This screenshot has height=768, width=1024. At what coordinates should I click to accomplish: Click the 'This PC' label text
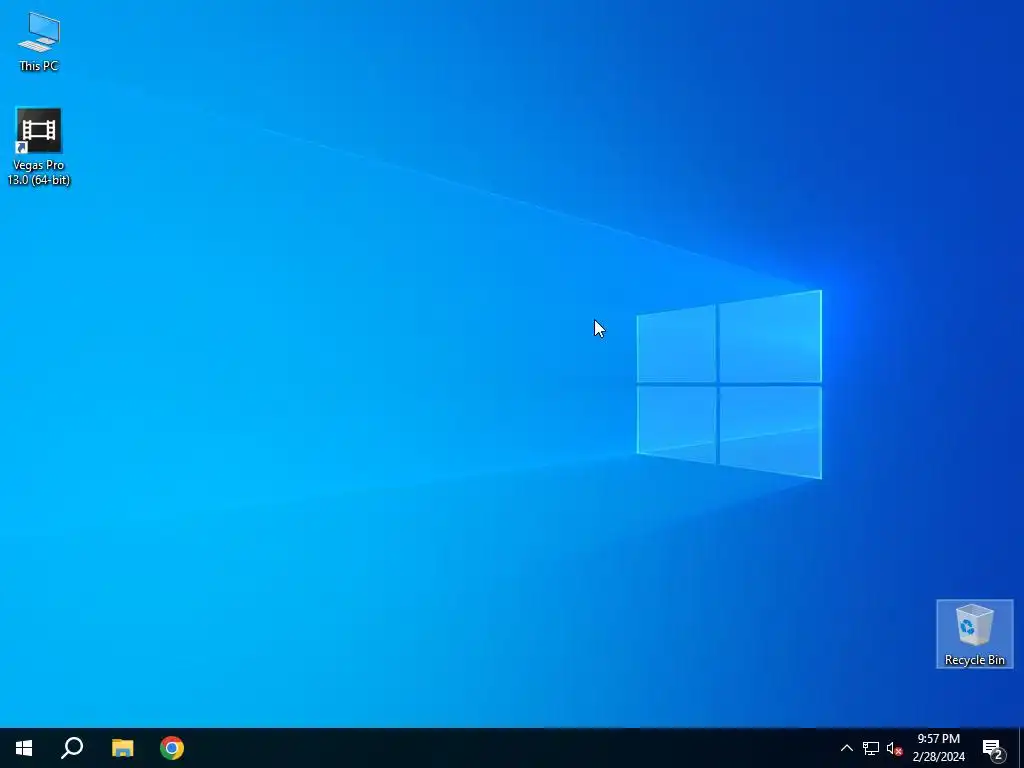tap(39, 65)
